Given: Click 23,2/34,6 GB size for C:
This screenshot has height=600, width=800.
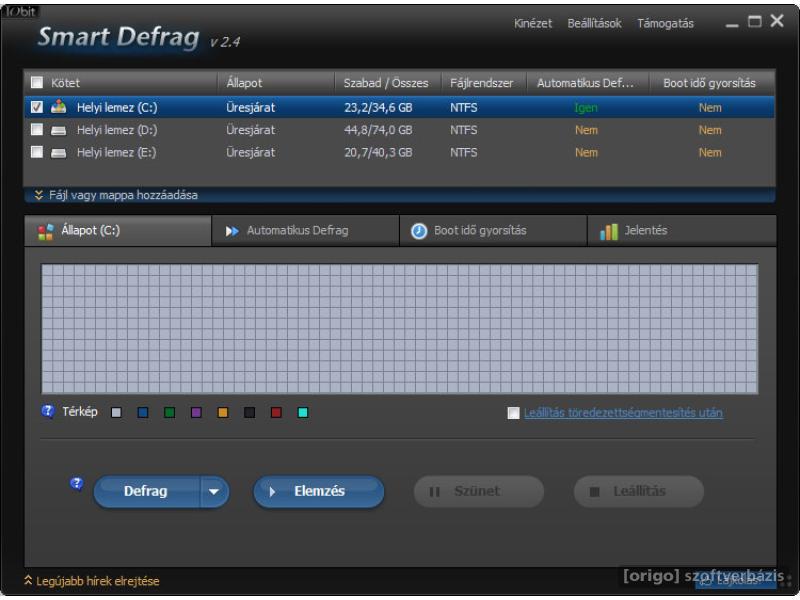Looking at the screenshot, I should click(378, 108).
